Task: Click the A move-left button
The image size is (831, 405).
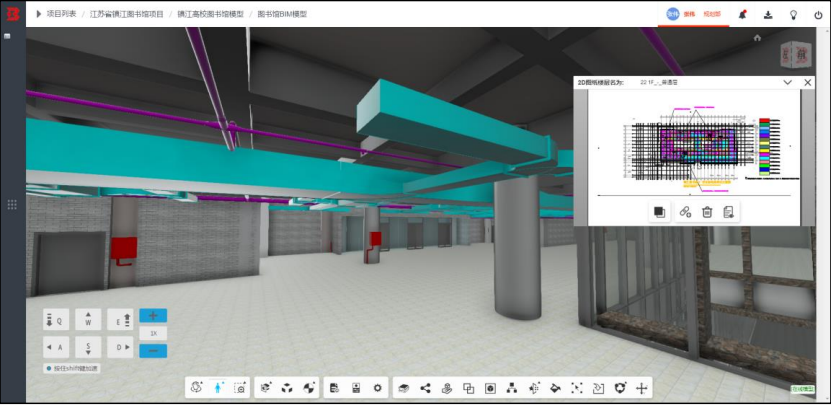Action: [56, 347]
